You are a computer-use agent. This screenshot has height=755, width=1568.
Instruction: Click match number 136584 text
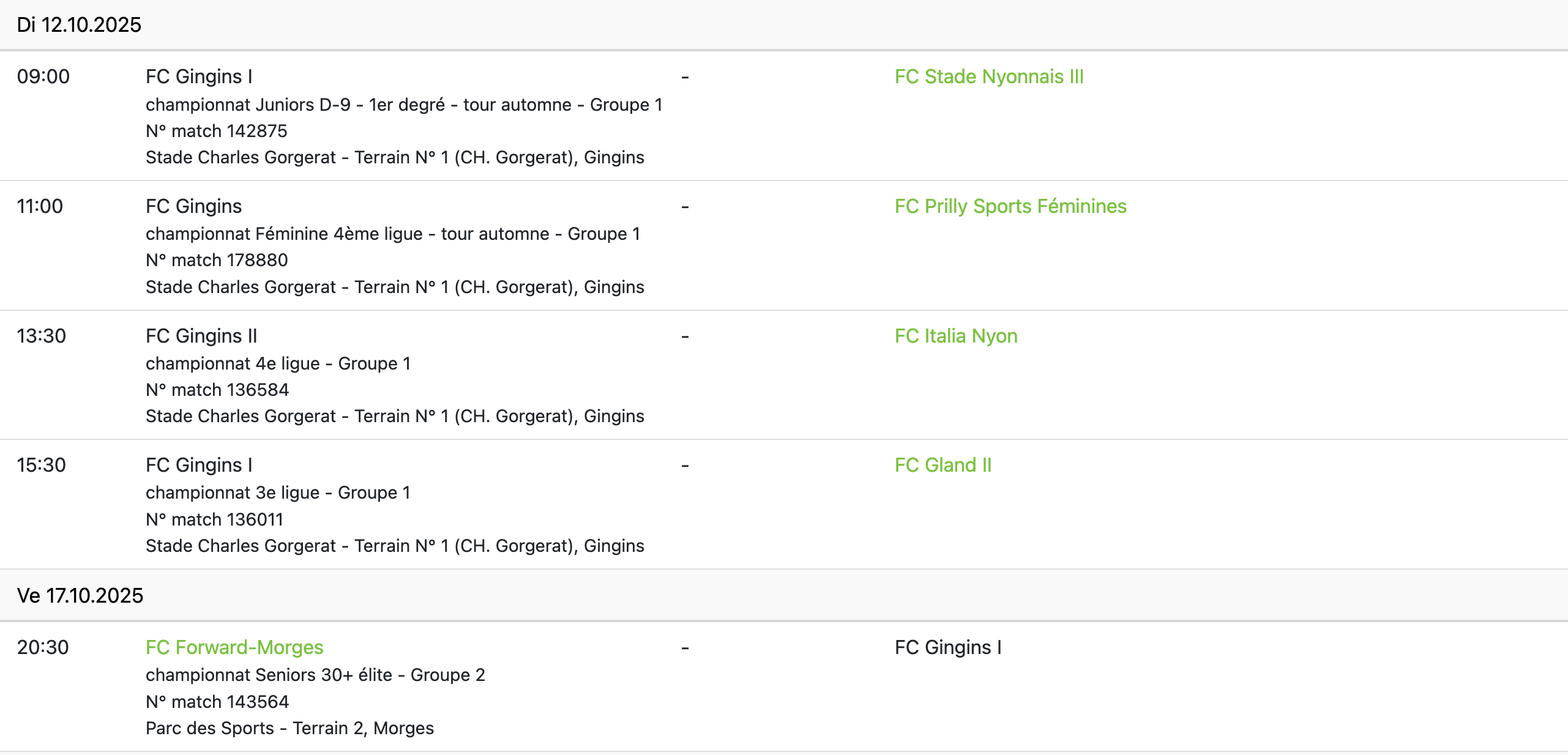pyautogui.click(x=217, y=390)
